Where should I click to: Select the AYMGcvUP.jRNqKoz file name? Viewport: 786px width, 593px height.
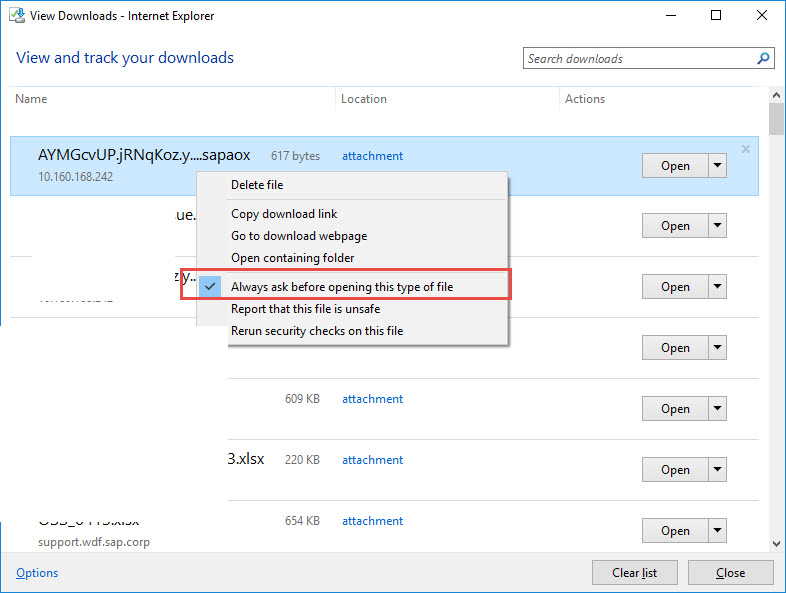144,155
